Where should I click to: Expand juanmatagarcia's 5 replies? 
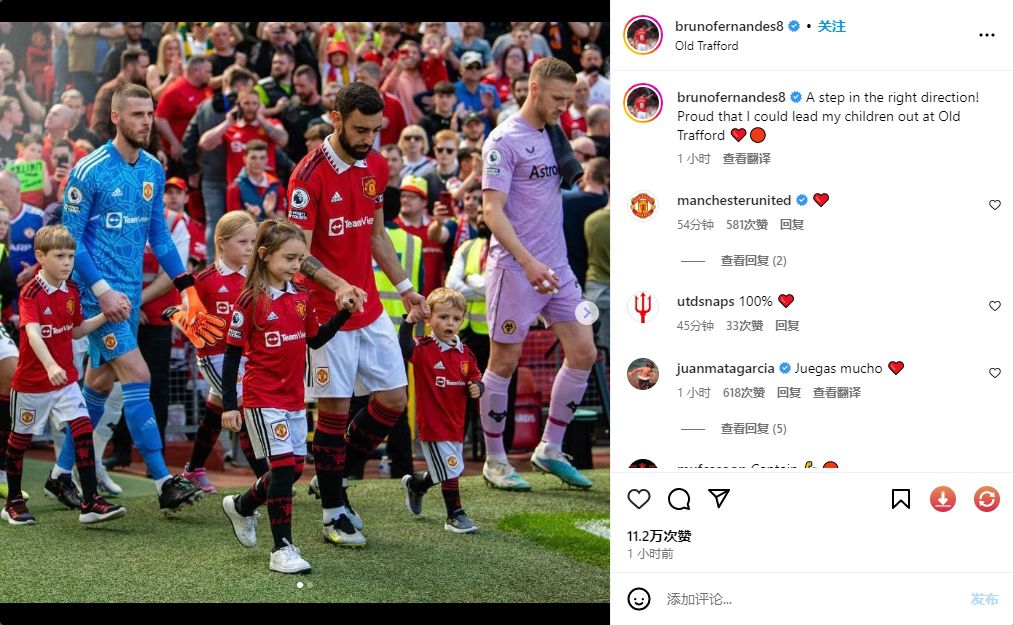click(753, 429)
